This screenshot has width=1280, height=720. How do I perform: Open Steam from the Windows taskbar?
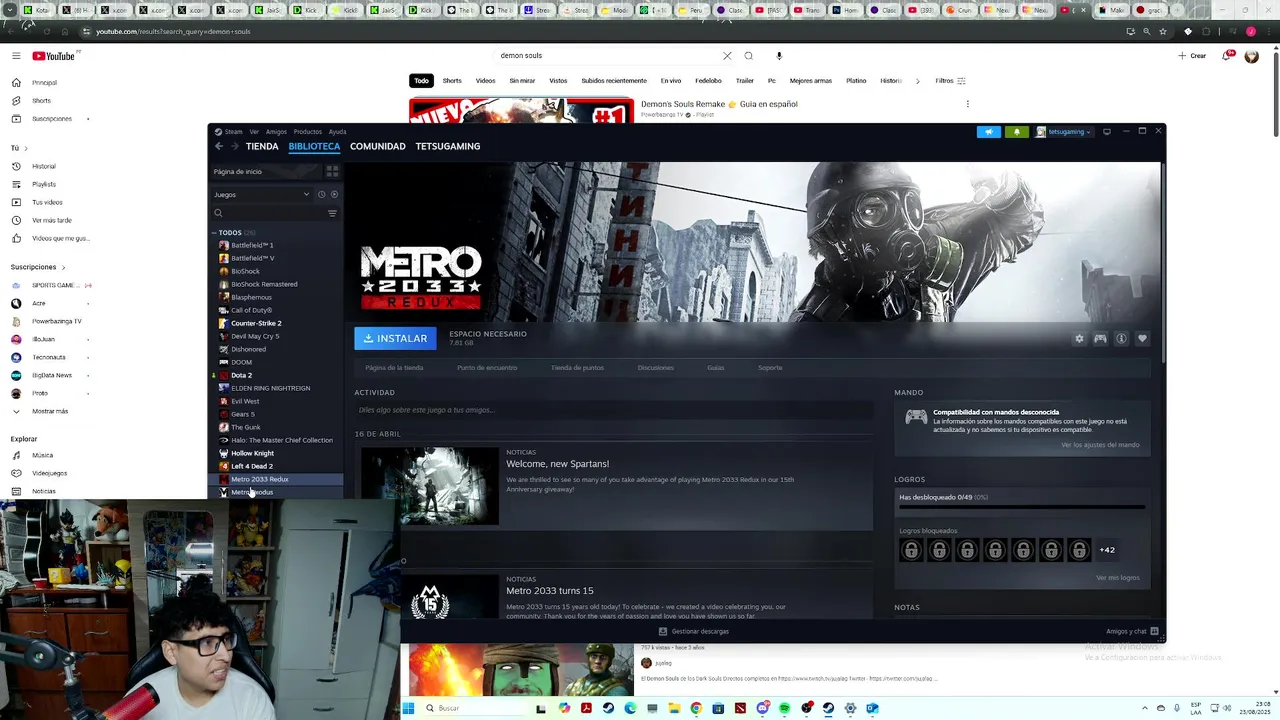tap(828, 708)
